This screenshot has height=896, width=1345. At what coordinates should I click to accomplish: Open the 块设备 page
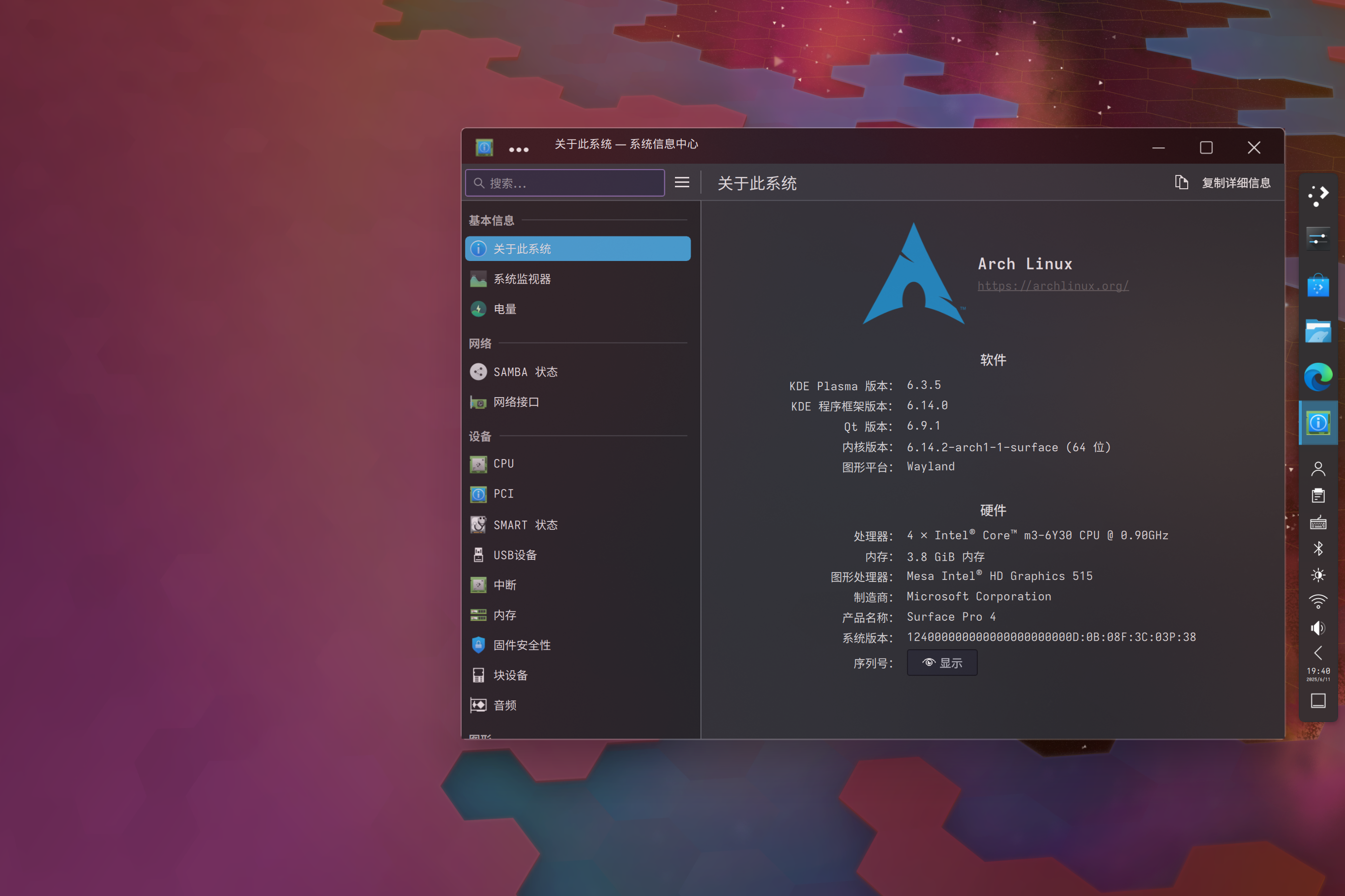click(577, 675)
